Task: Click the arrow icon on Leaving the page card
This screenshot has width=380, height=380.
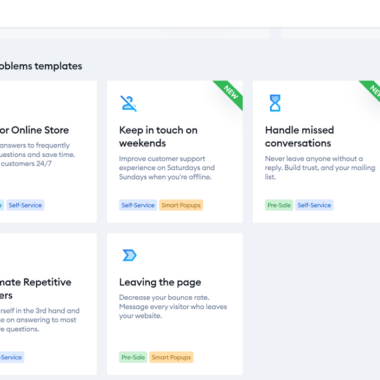Action: [129, 255]
